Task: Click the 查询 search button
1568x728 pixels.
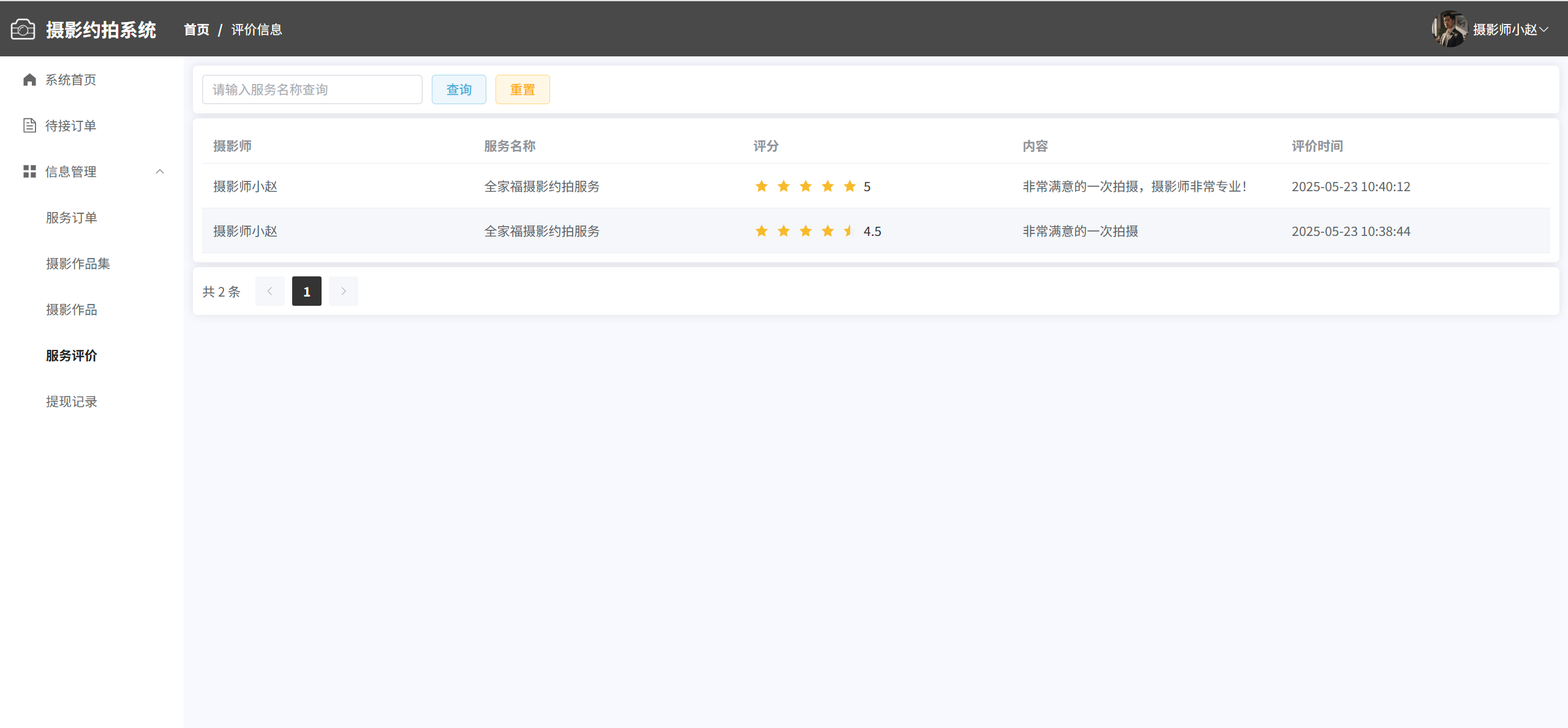Action: 459,89
